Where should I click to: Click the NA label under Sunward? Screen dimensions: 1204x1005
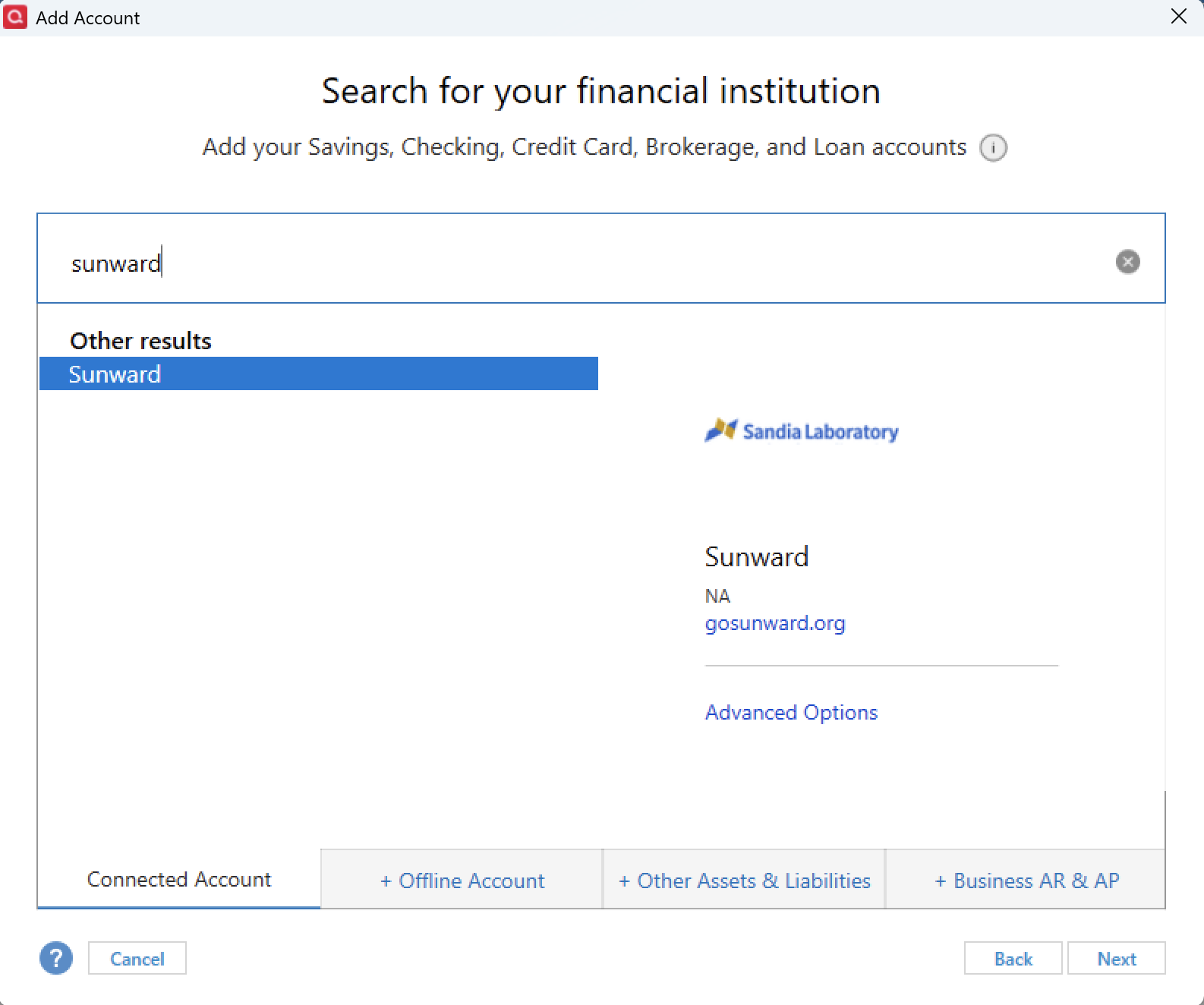[x=717, y=597]
